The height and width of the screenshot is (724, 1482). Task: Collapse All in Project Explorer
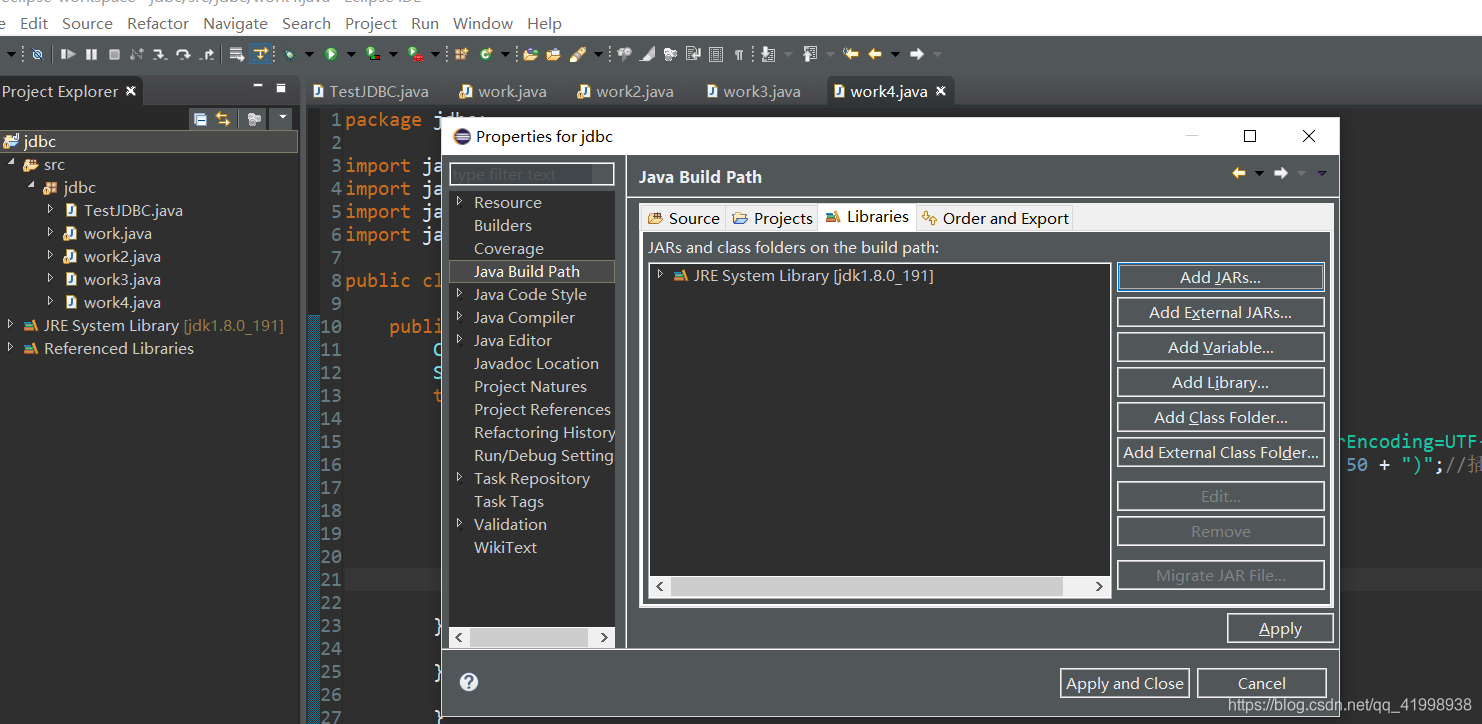(x=200, y=119)
